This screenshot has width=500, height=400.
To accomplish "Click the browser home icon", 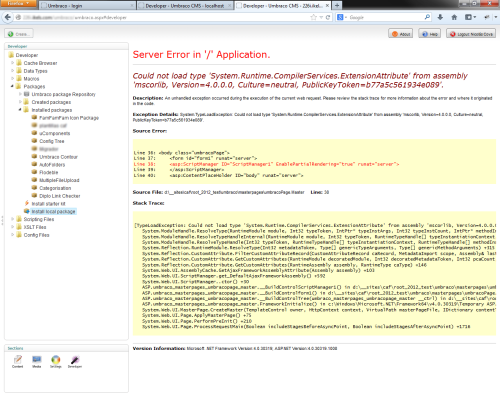I will tap(454, 17).
